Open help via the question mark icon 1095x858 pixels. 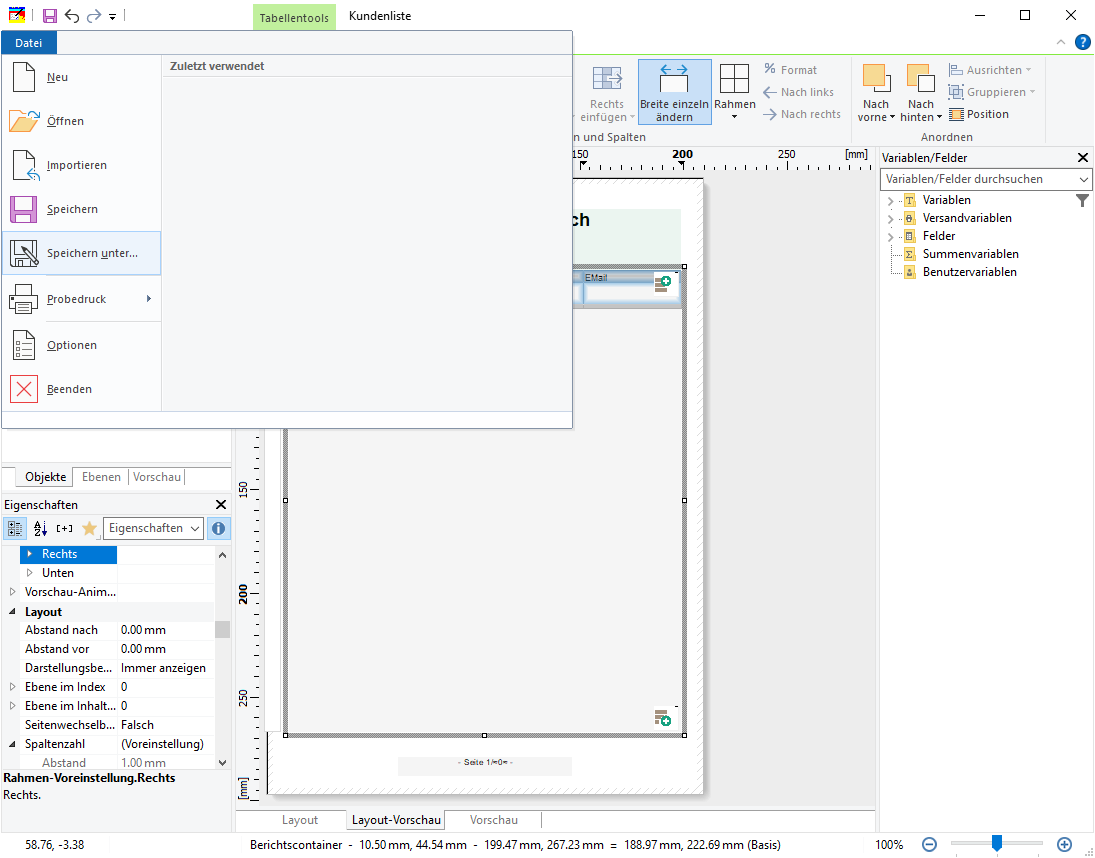[1082, 43]
